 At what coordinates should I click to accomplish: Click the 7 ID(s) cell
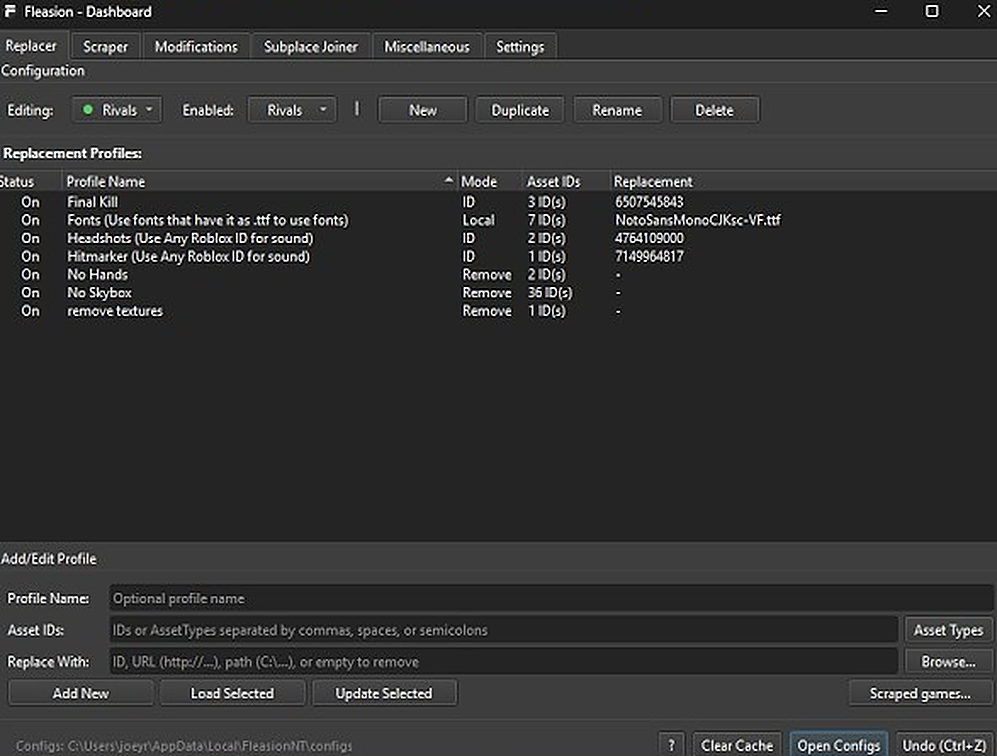click(x=547, y=220)
